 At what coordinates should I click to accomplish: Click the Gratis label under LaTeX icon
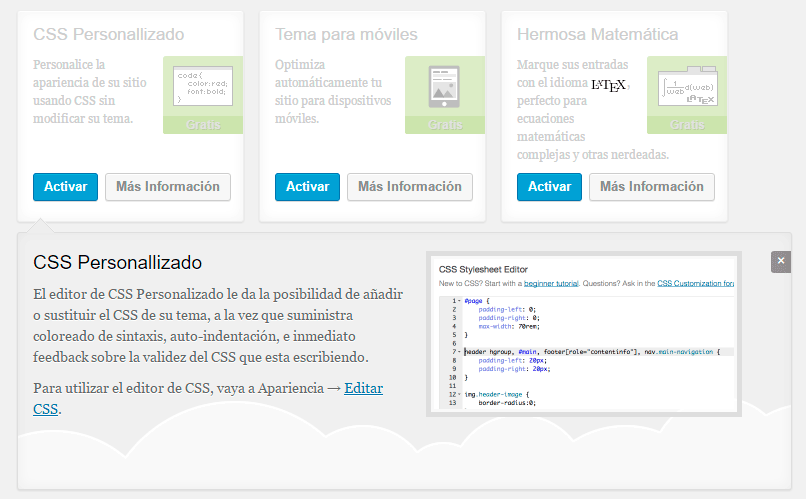[687, 125]
